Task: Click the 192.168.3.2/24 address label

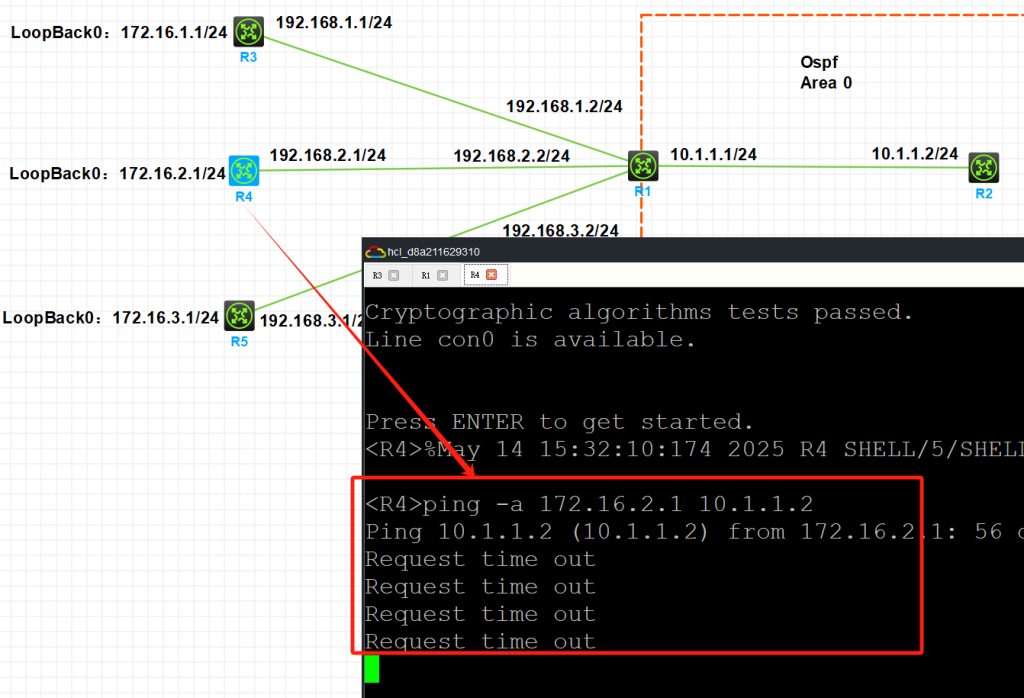Action: 560,230
